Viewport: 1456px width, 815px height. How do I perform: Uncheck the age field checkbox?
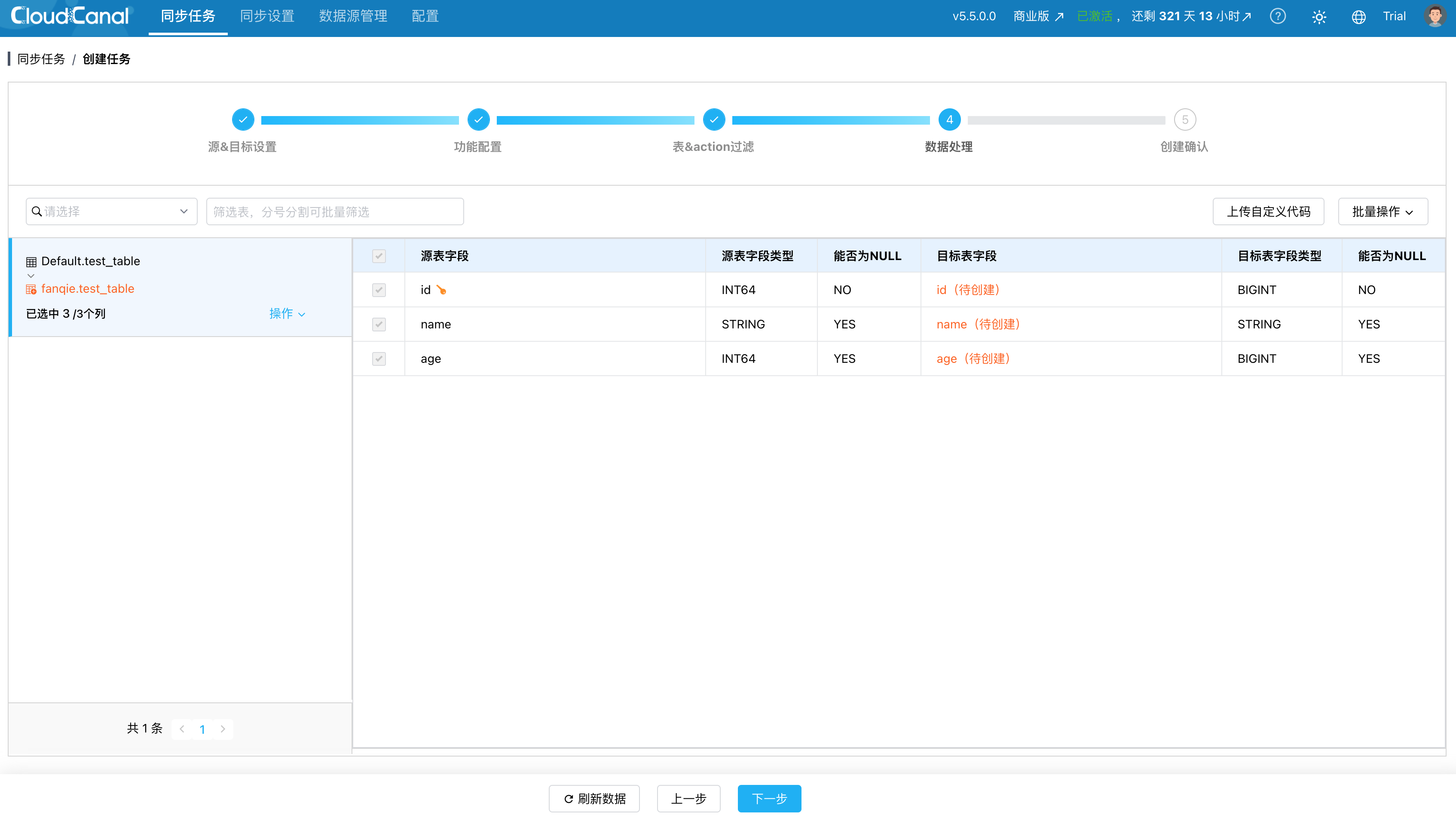pos(379,359)
